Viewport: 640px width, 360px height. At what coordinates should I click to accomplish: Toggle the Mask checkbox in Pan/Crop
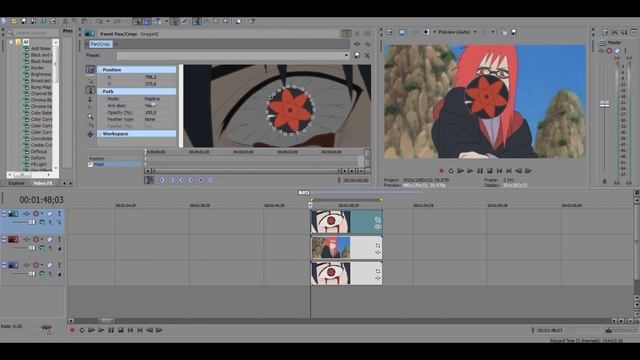[91, 164]
